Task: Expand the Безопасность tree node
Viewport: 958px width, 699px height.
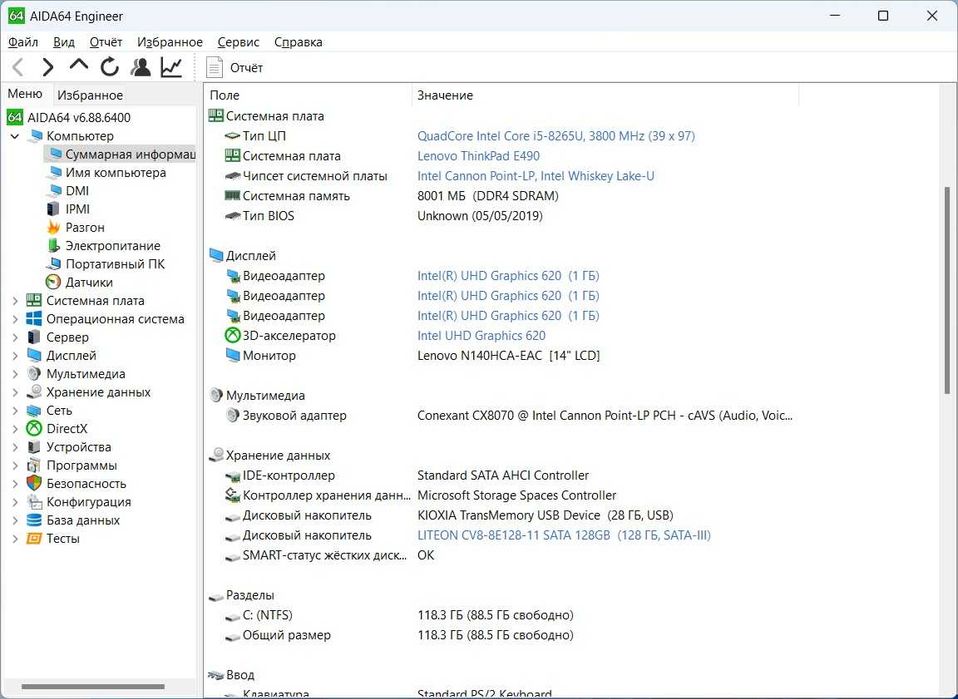Action: point(15,483)
